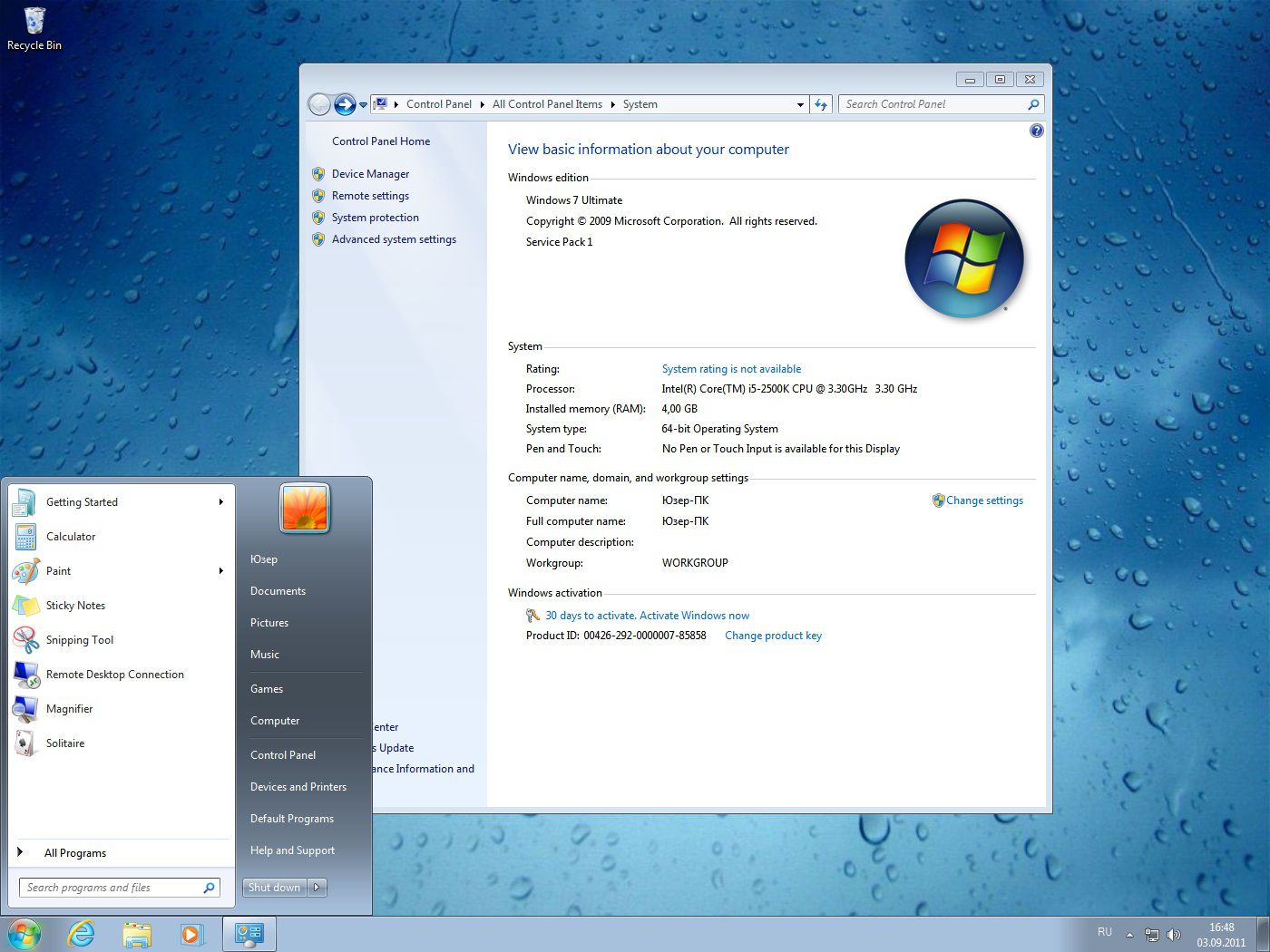Click the Search Control Panel field
1270x952 pixels.
(x=941, y=104)
